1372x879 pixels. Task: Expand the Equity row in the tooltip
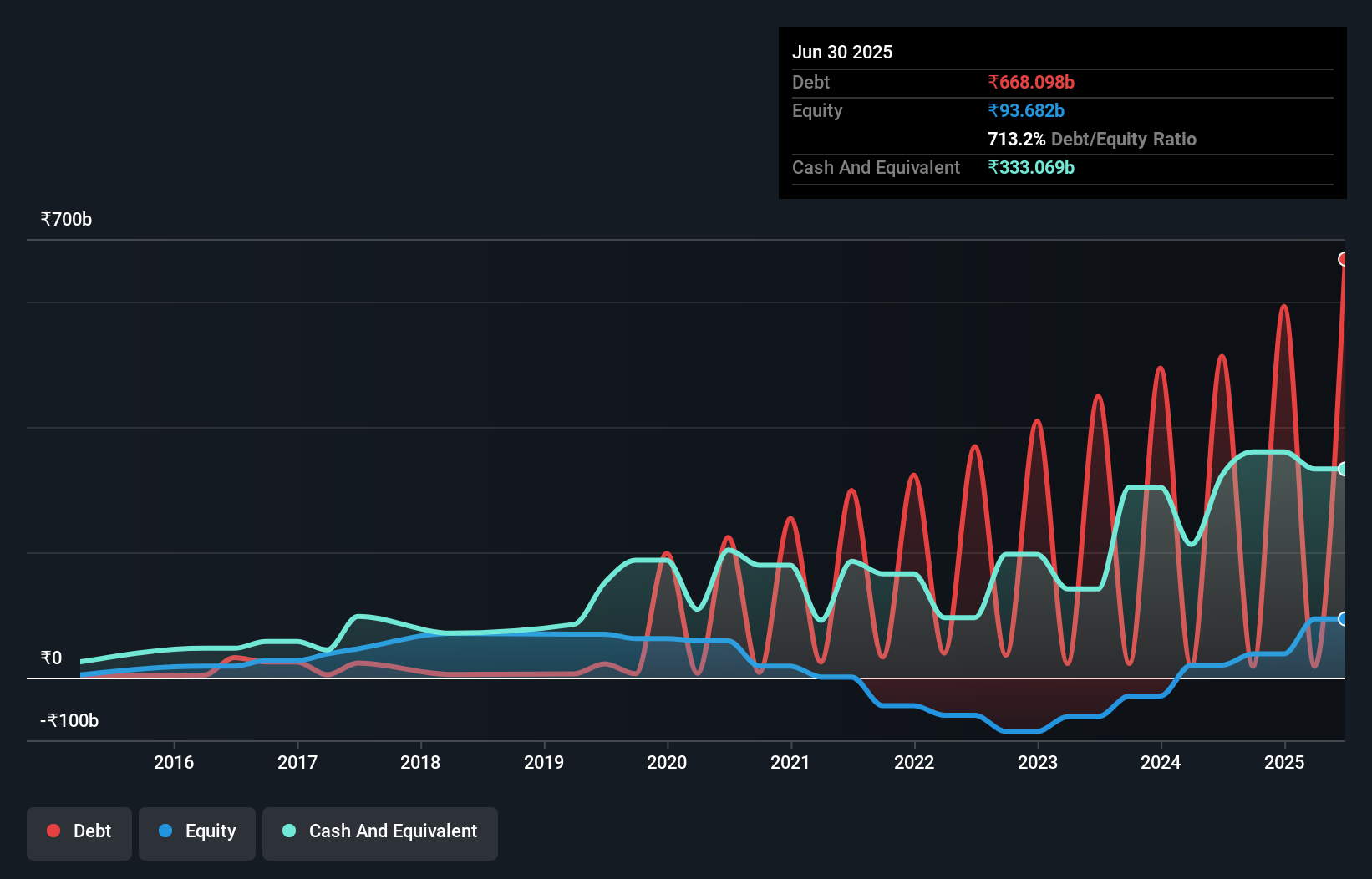[x=817, y=110]
